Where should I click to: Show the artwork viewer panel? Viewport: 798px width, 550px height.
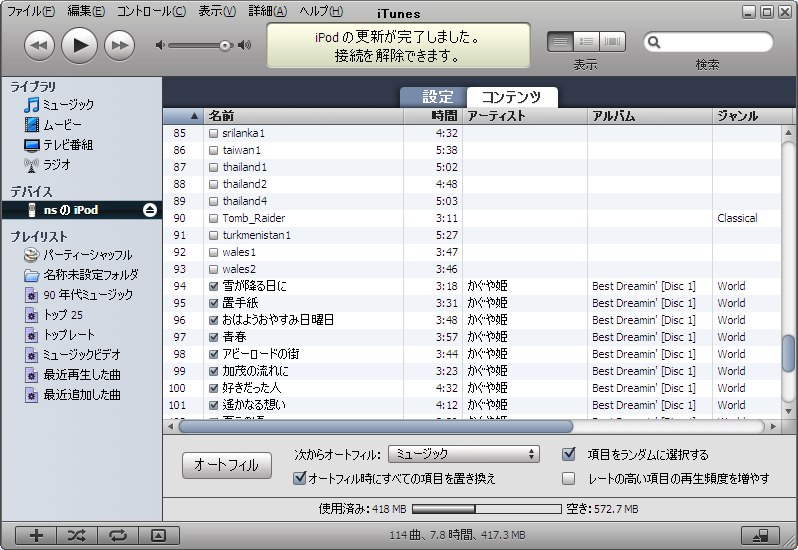tap(158, 535)
